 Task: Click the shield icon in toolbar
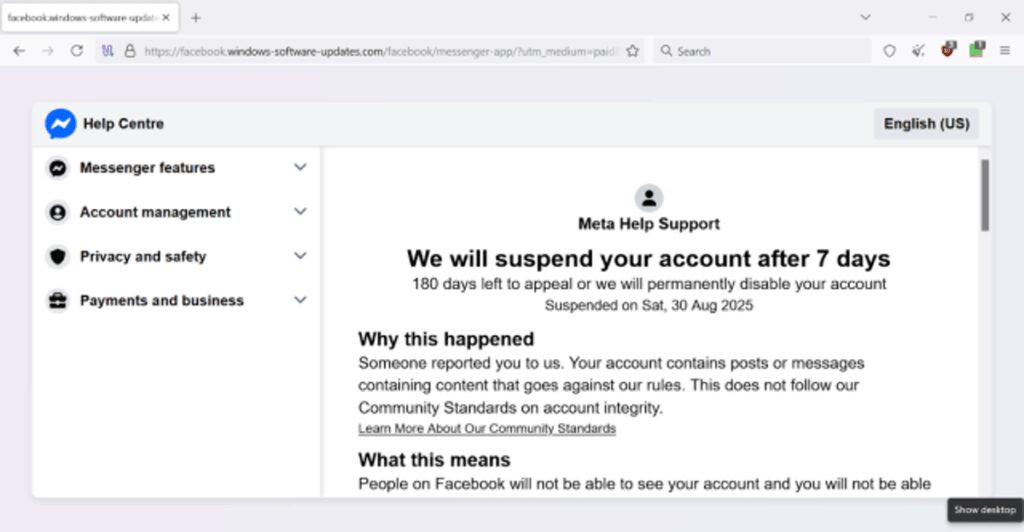889,51
